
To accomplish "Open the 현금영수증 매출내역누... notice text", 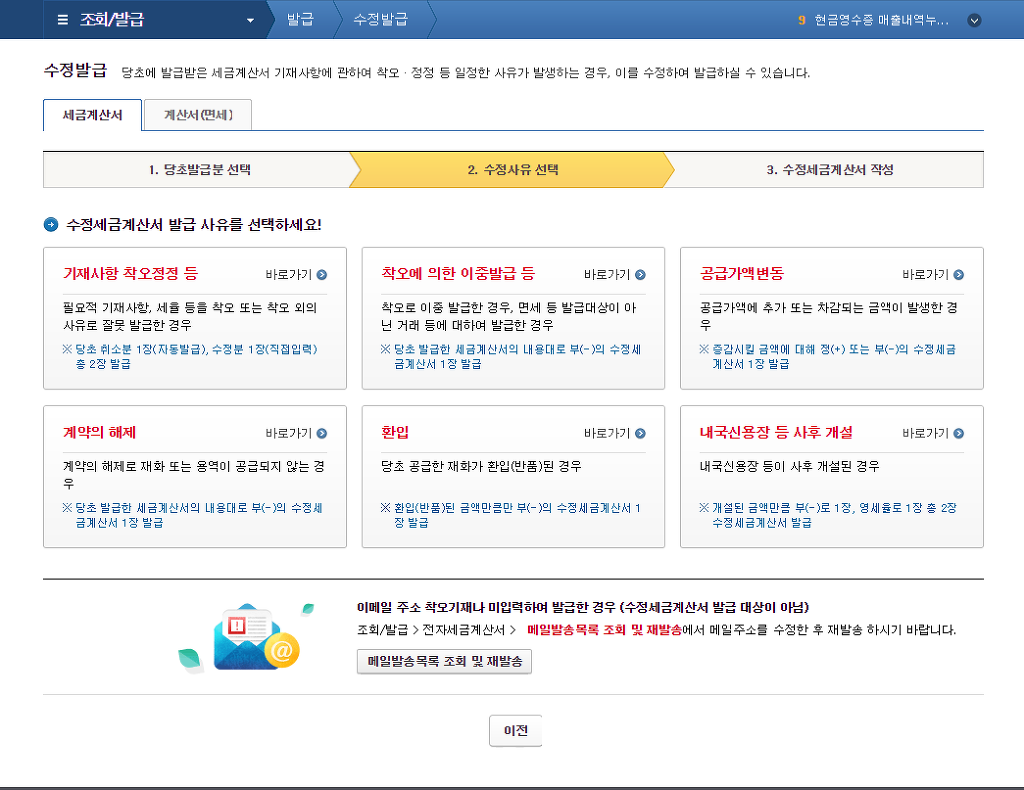I will coord(881,20).
